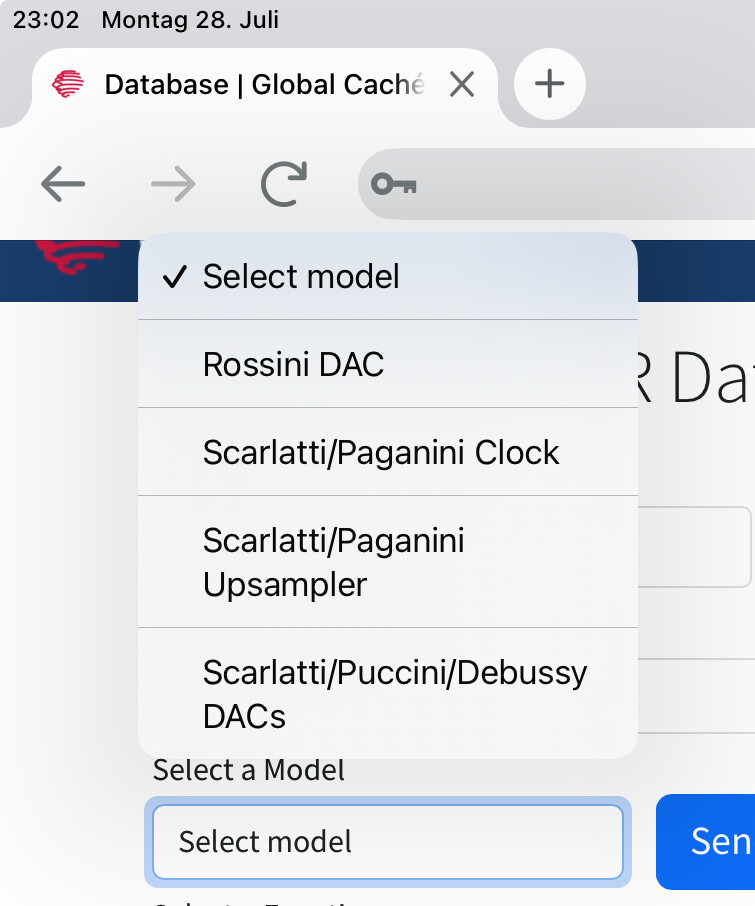Choose the checked Select model option

(388, 276)
